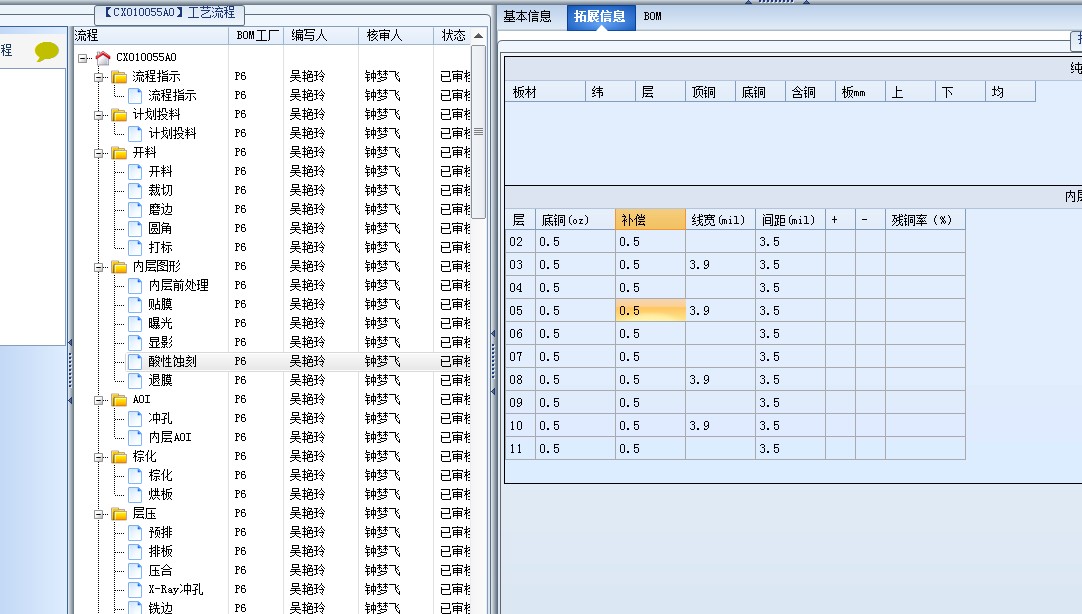This screenshot has height=614, width=1082.
Task: Collapse the 棕化 folder node
Action: [x=99, y=457]
